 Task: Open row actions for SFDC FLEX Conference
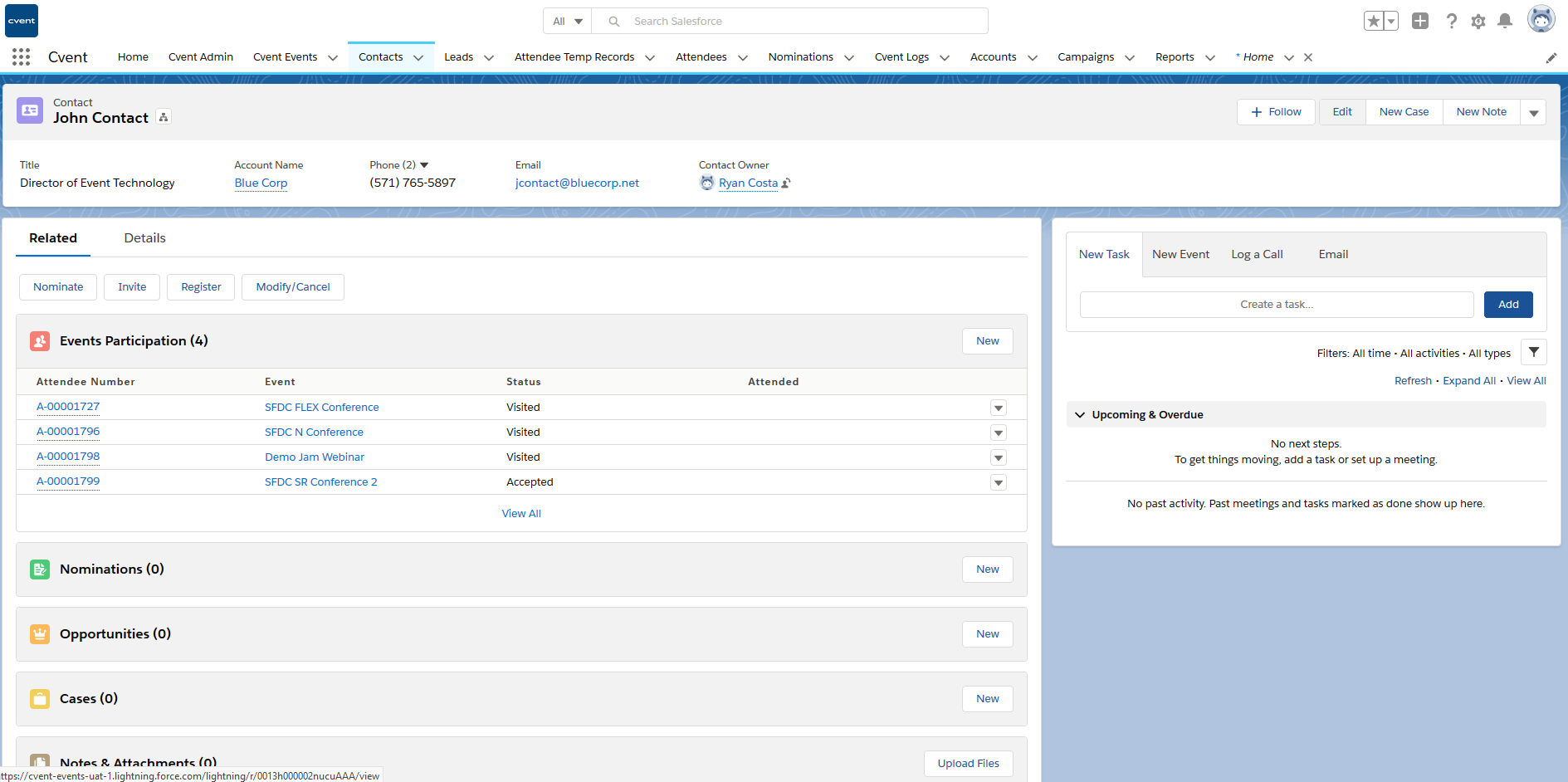(998, 408)
